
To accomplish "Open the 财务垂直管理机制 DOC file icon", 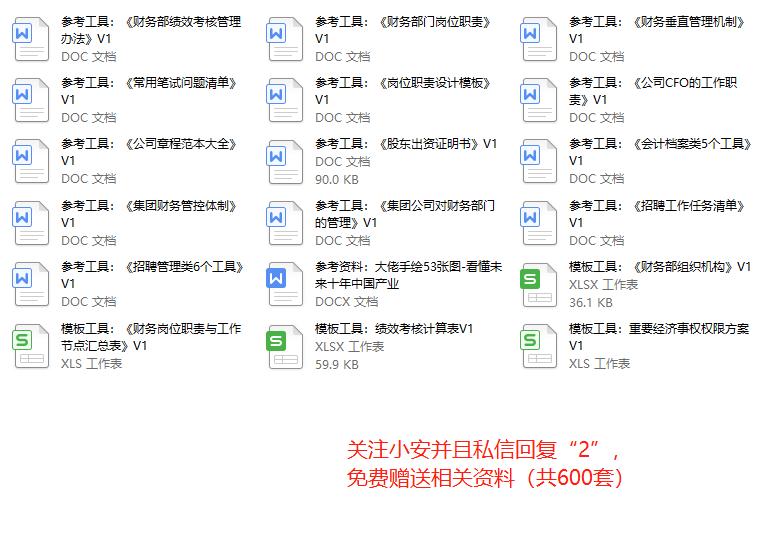I will [539, 39].
